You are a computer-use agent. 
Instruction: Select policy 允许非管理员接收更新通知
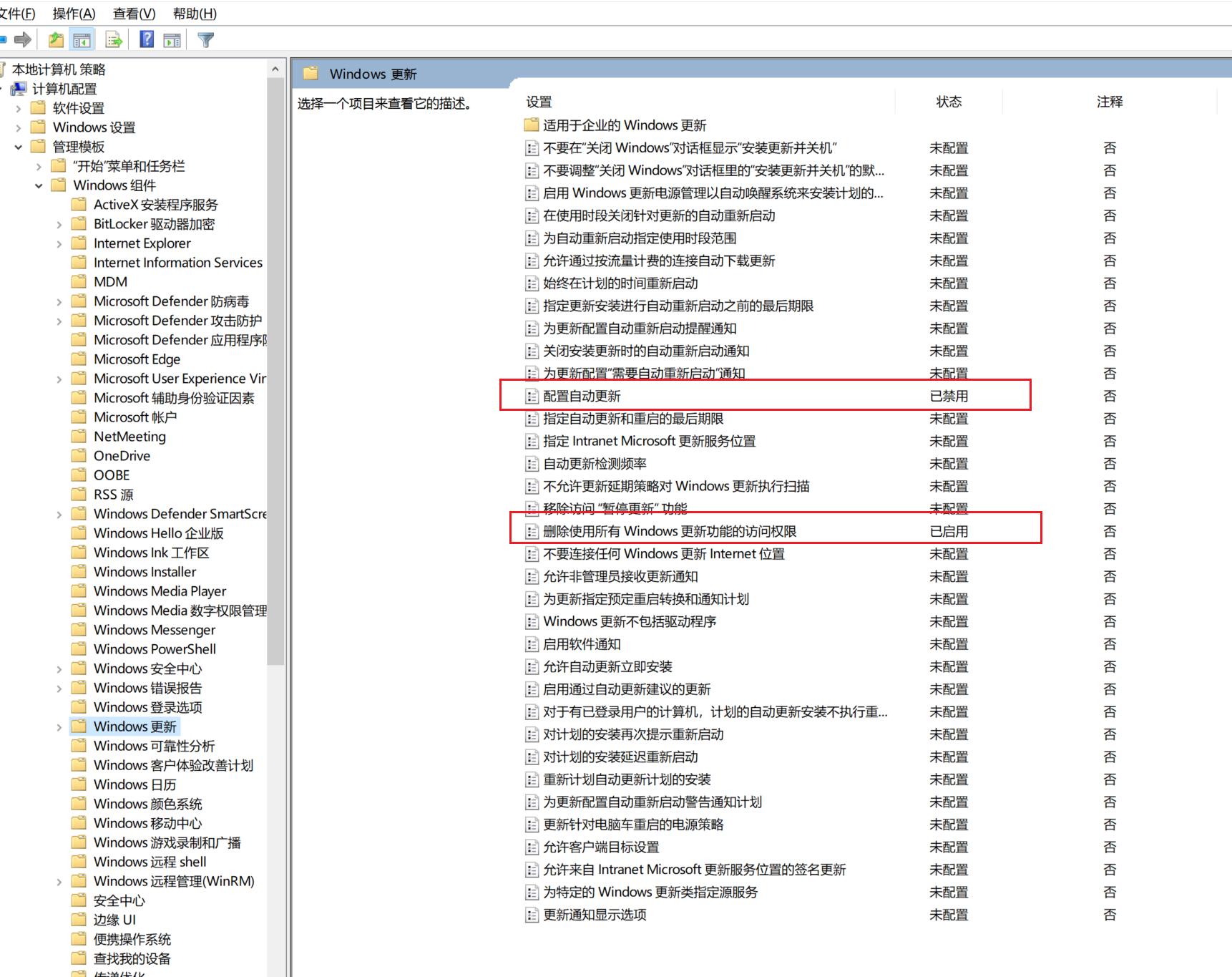(620, 576)
